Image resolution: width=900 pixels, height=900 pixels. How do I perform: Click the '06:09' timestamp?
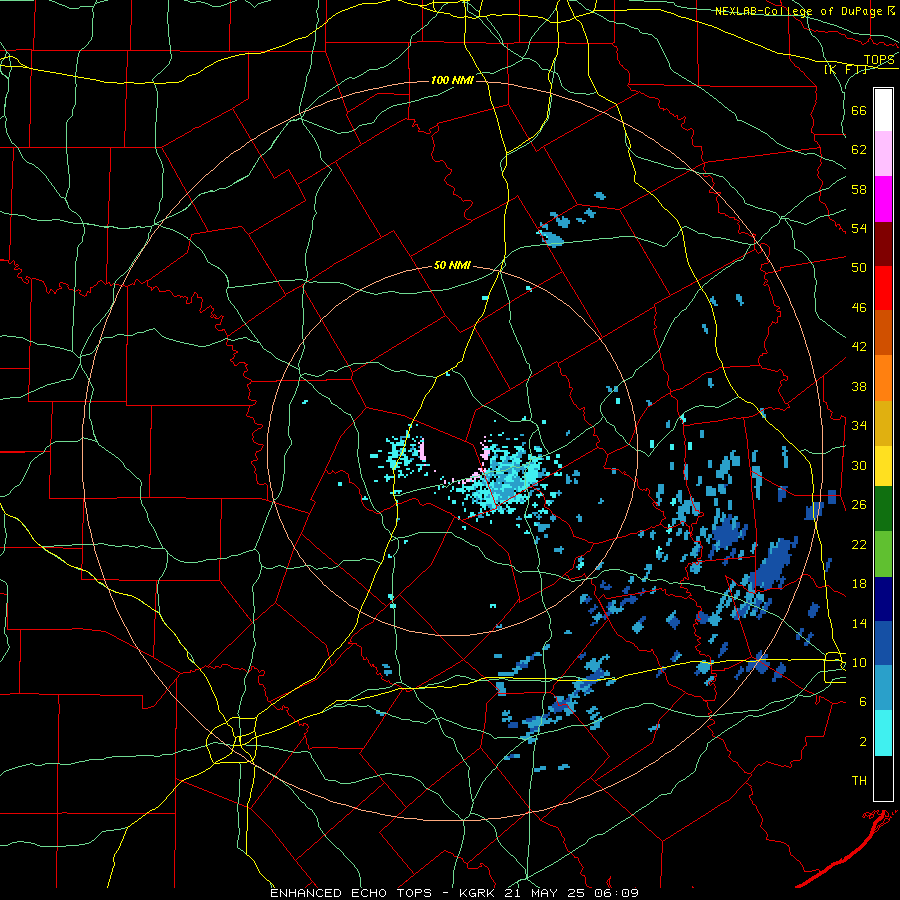point(617,893)
